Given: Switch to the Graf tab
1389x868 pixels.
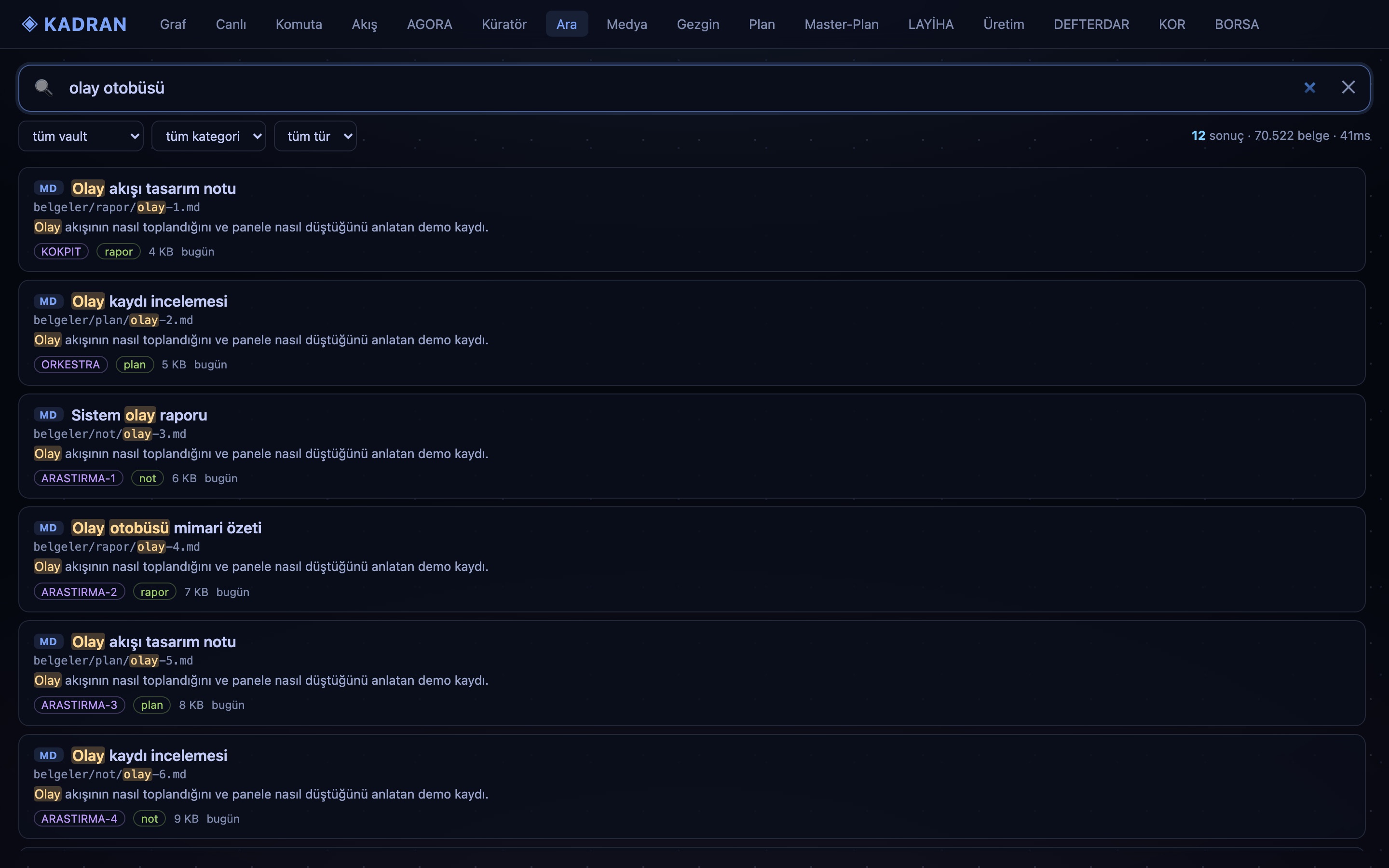Looking at the screenshot, I should (173, 24).
